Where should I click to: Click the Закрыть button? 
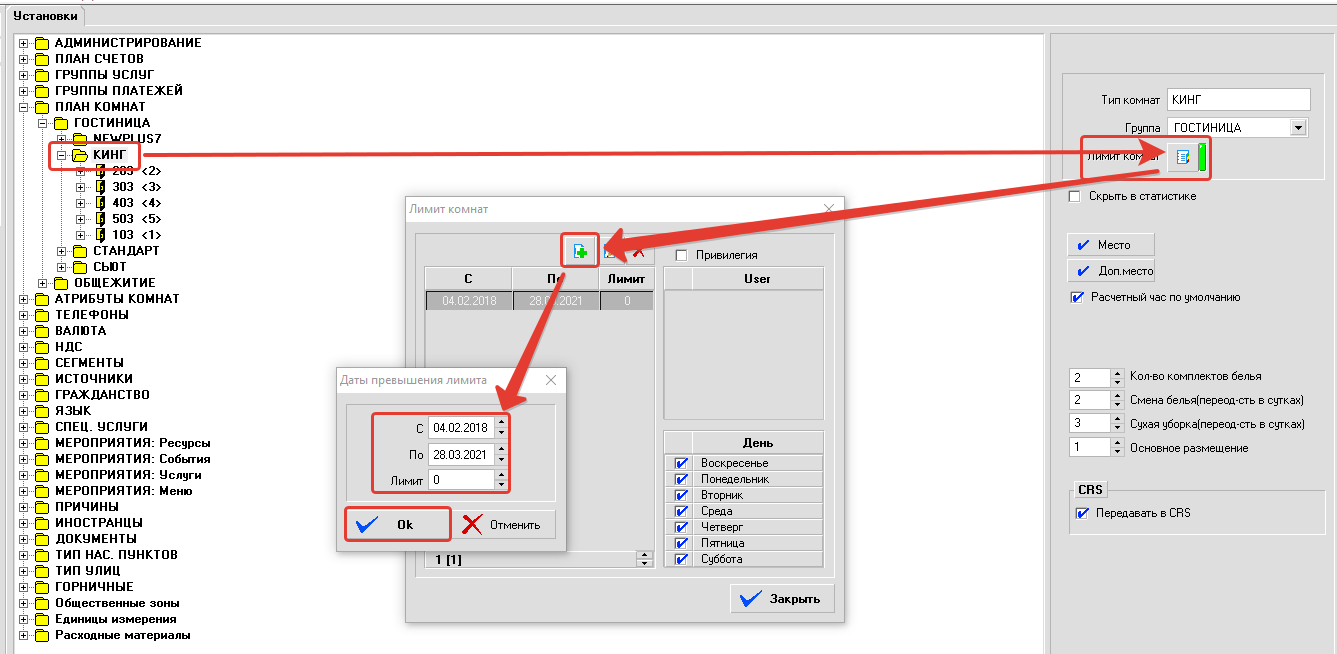click(x=782, y=599)
